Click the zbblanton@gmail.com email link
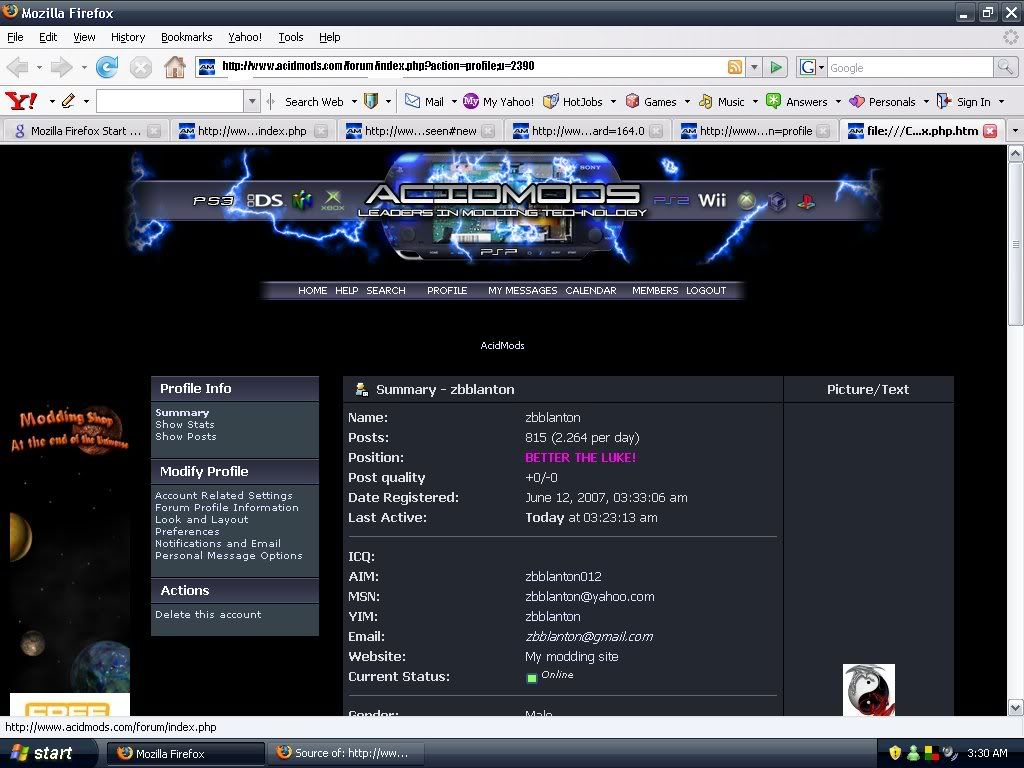Image resolution: width=1024 pixels, height=768 pixels. pos(589,637)
